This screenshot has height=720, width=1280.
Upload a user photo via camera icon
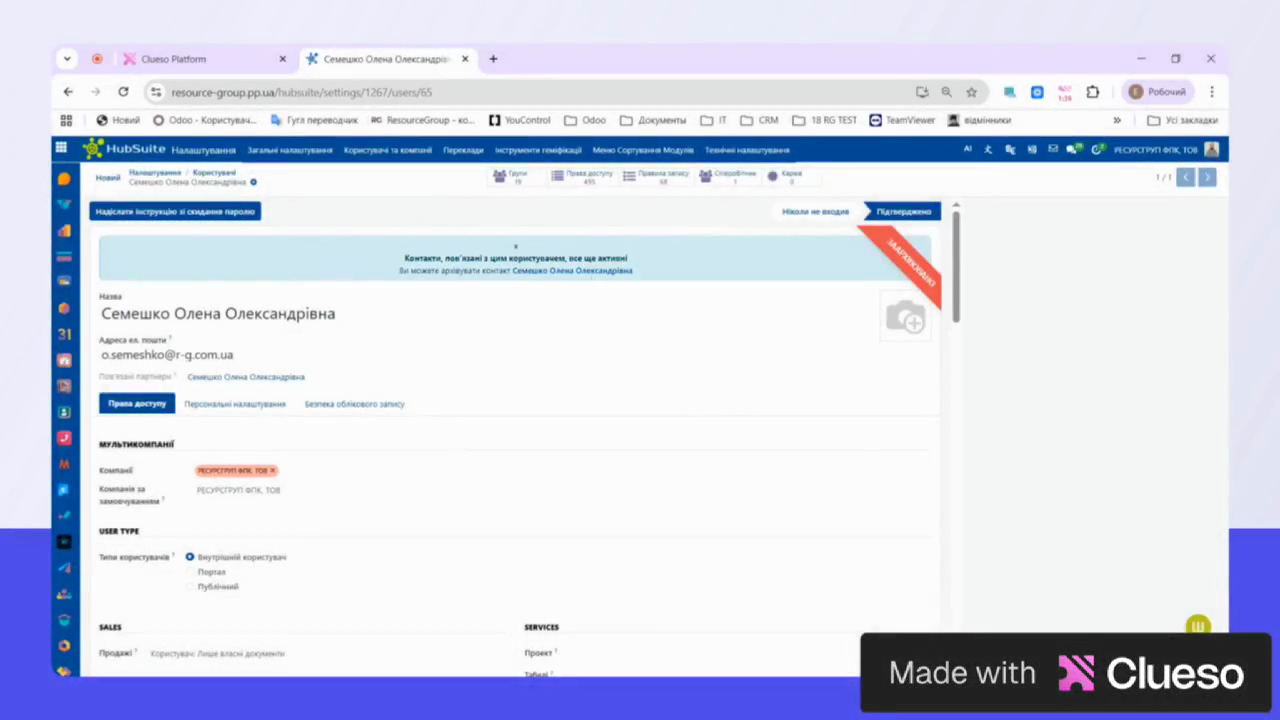point(905,316)
